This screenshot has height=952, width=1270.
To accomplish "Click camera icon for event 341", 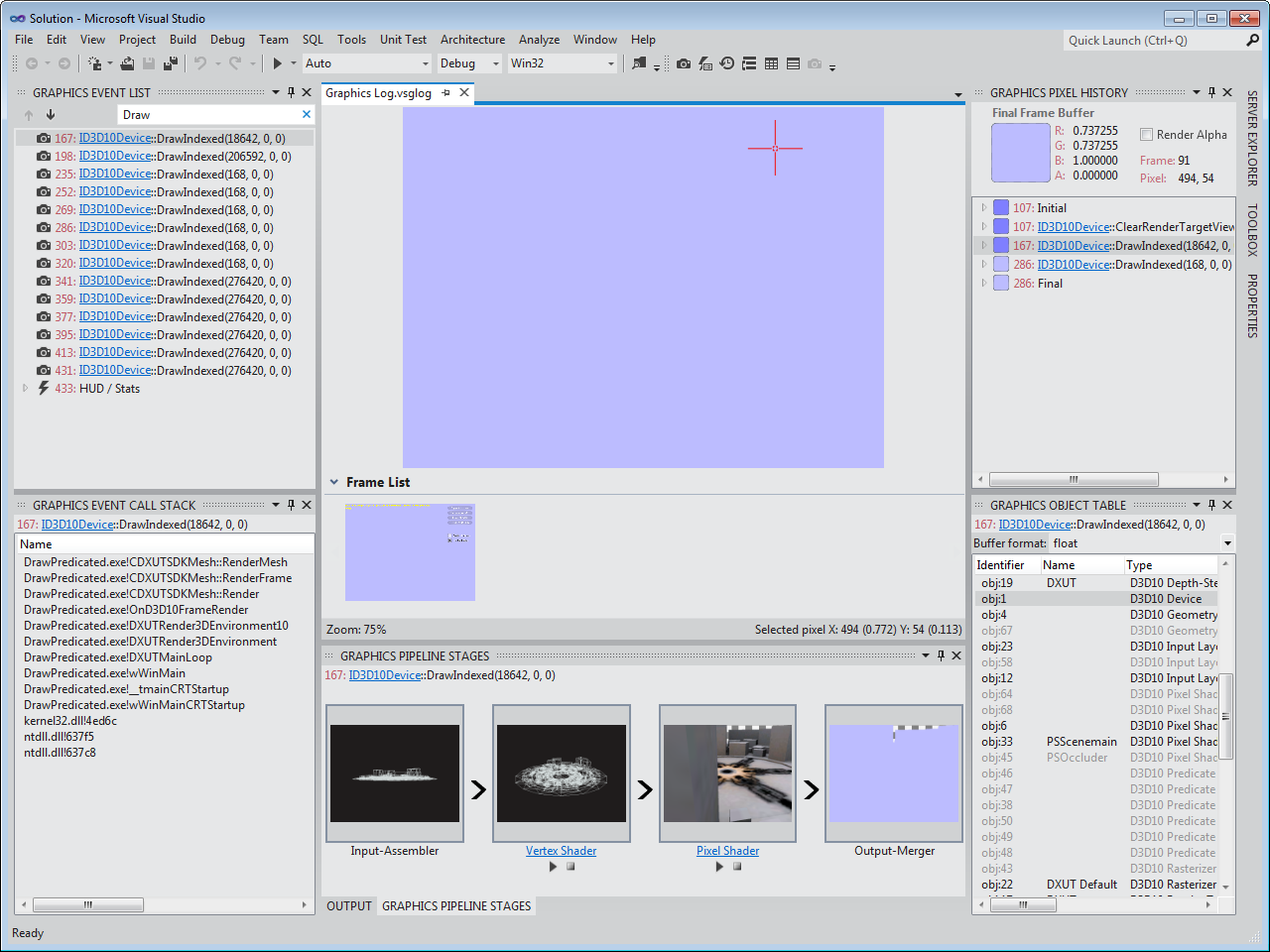I will coord(44,282).
